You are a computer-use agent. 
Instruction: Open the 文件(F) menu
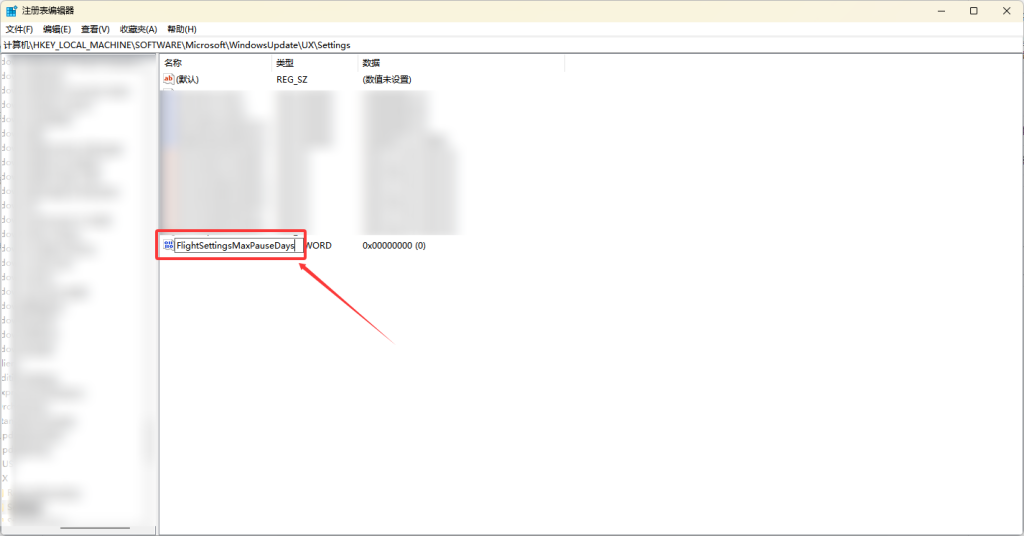coord(19,29)
